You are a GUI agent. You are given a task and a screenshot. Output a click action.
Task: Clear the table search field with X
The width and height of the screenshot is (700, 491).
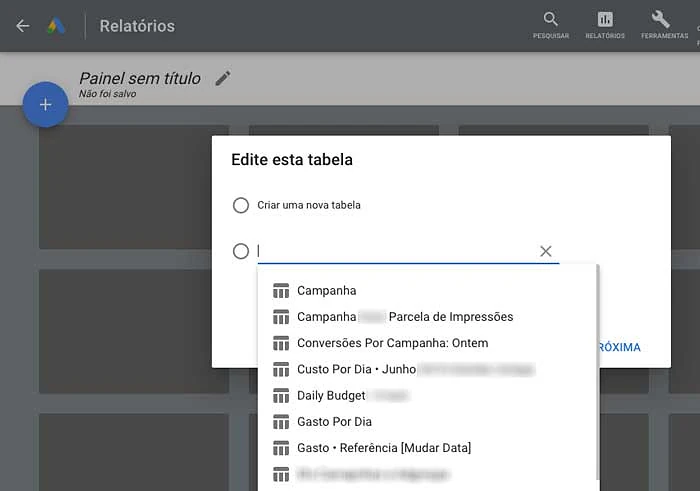pos(546,251)
